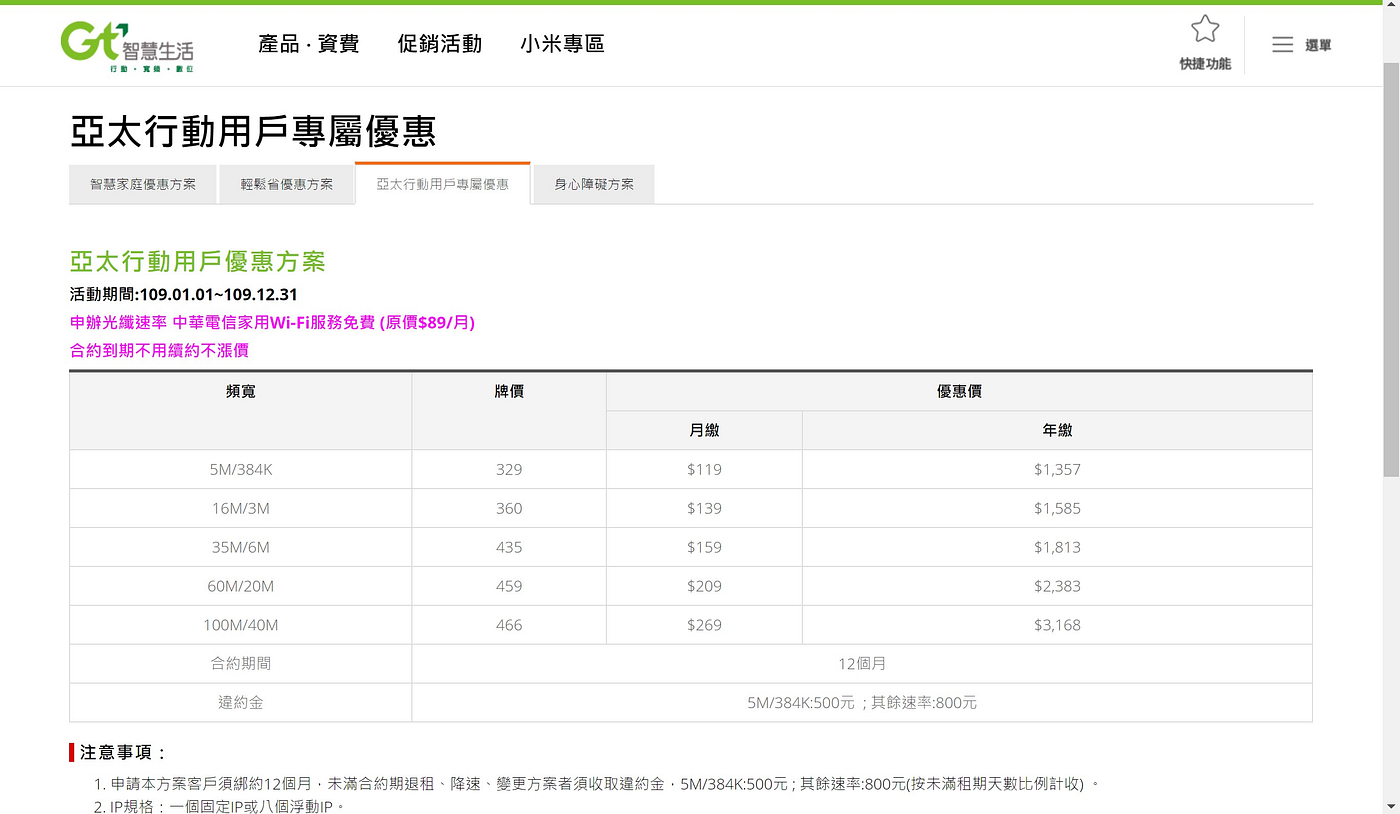Click the 亞太行動用戶優惠方案 green heading
Screen dimensions: 1400x814
pos(198,262)
